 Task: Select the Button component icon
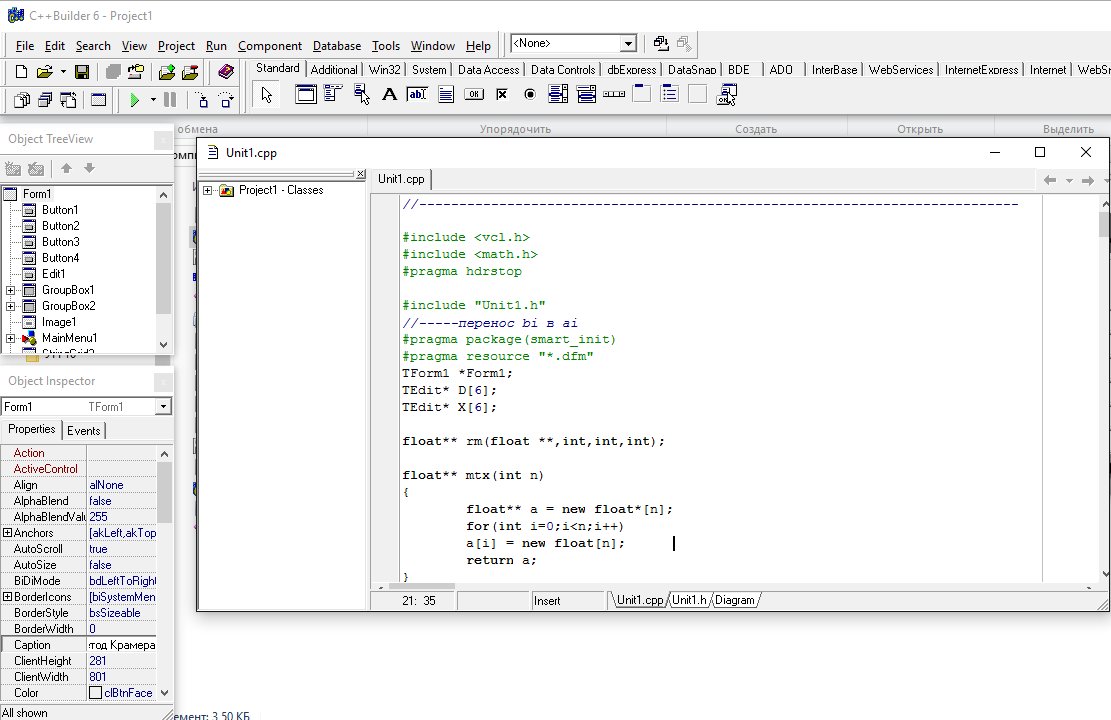473,94
